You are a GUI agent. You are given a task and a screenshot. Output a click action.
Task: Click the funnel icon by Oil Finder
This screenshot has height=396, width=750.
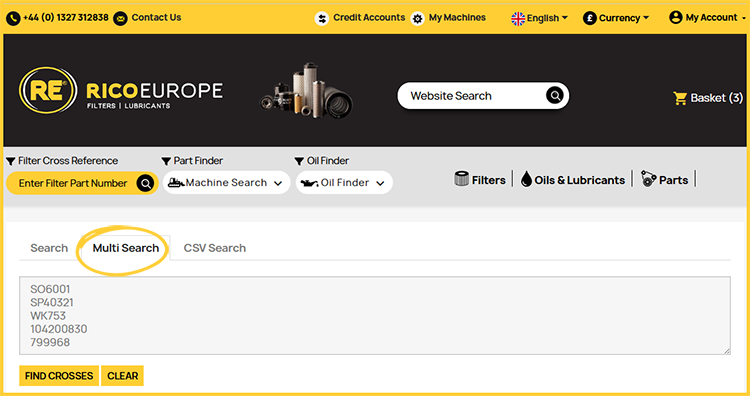pyautogui.click(x=299, y=161)
